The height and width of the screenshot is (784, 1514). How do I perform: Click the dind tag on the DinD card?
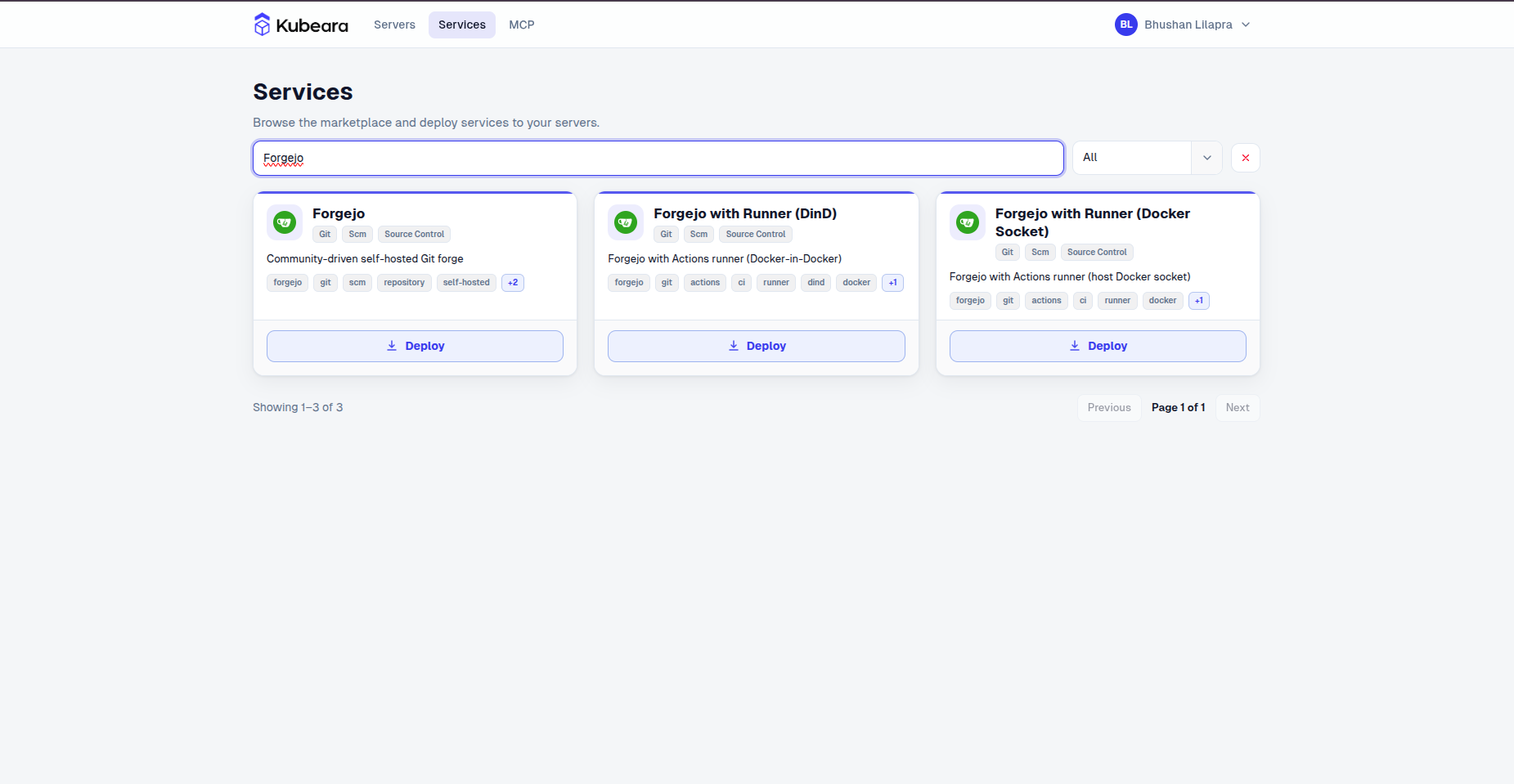pyautogui.click(x=816, y=283)
